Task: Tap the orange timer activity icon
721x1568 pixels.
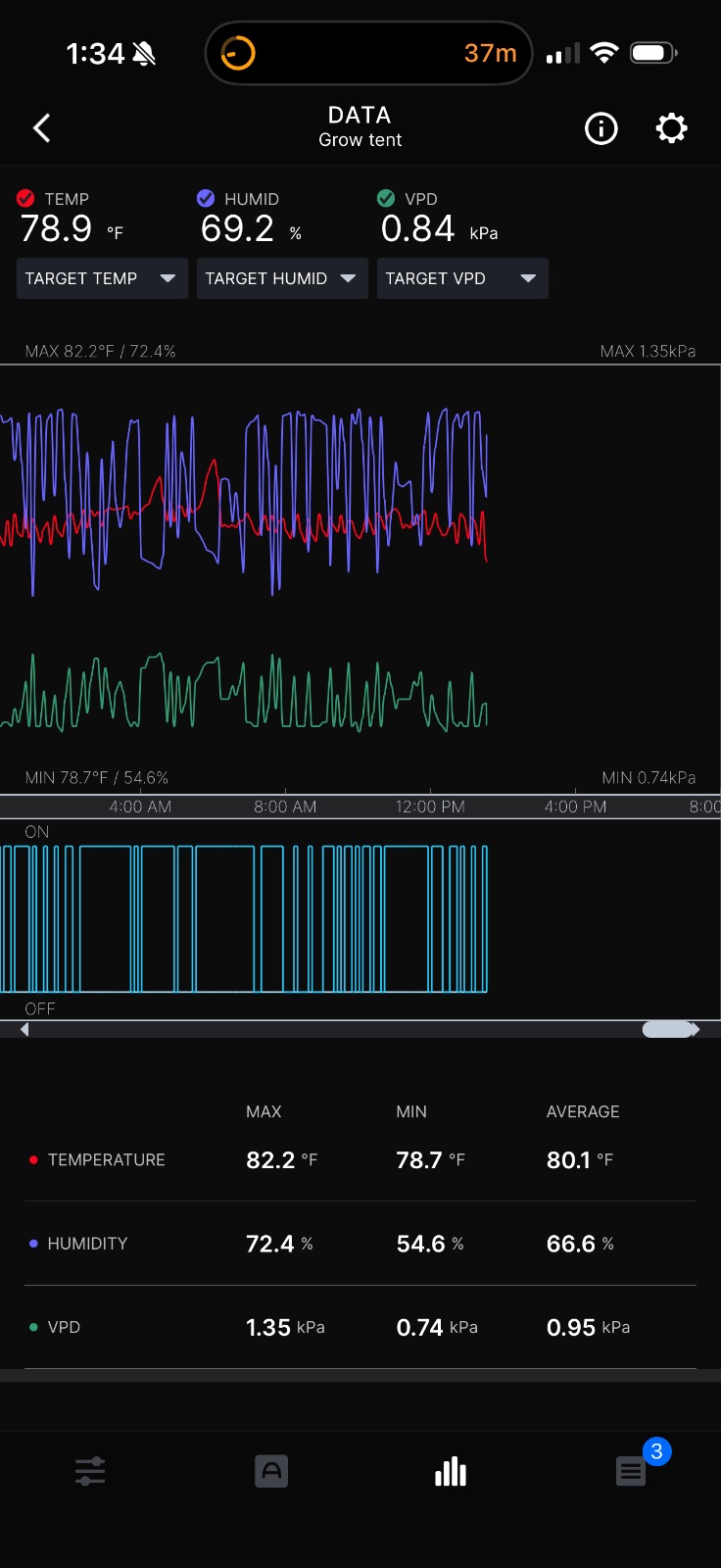Action: click(238, 53)
